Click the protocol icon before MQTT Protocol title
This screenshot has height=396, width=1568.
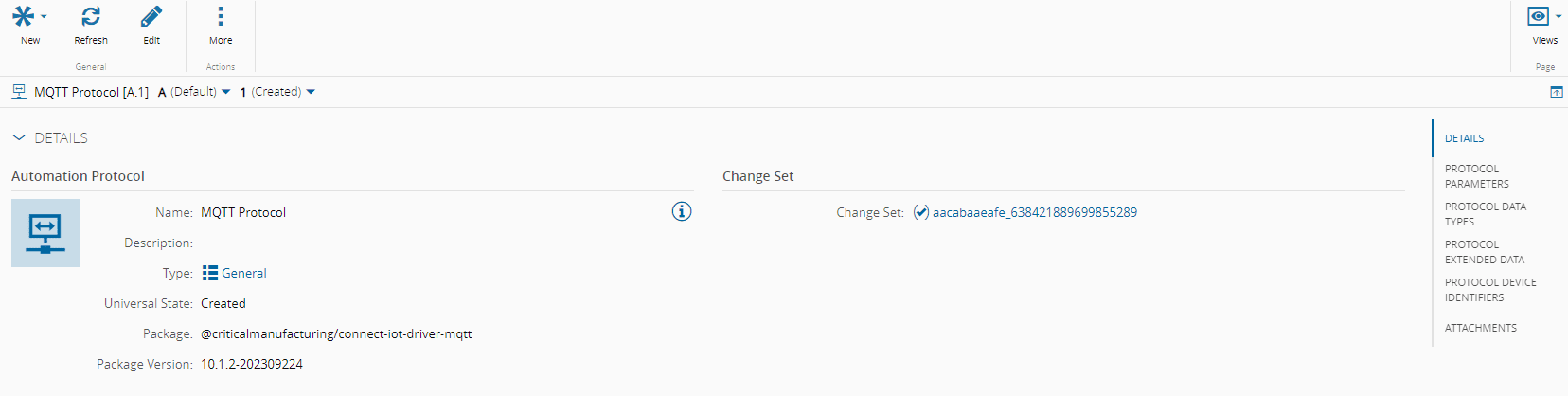[19, 92]
